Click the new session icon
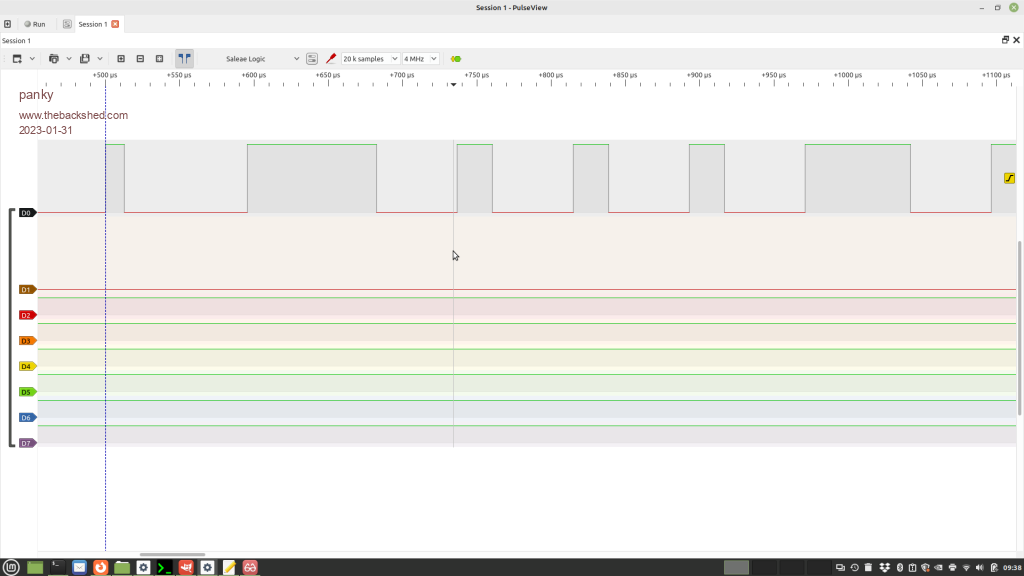Screen dimensions: 1024x576 click(x=8, y=24)
